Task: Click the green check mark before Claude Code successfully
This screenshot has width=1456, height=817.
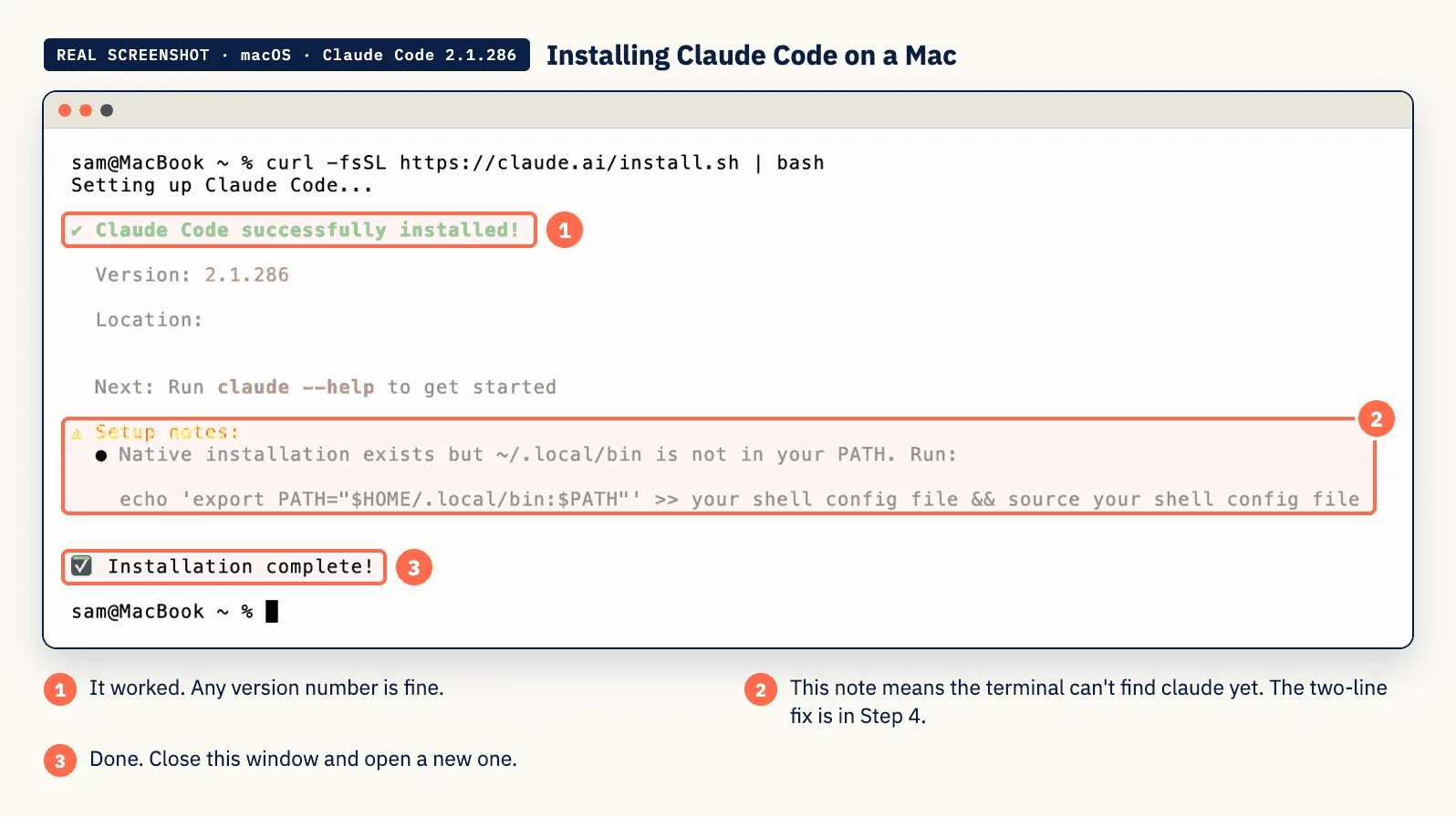Action: 78,231
